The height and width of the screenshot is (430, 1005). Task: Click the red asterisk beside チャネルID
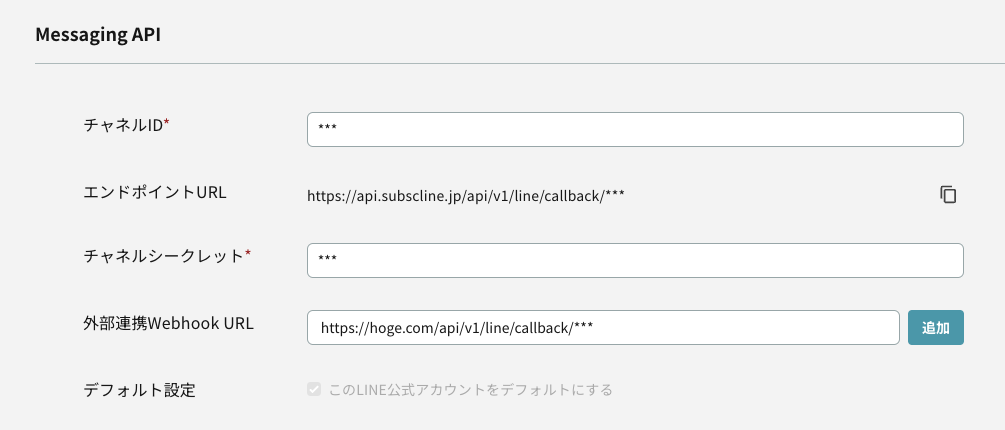pos(167,122)
